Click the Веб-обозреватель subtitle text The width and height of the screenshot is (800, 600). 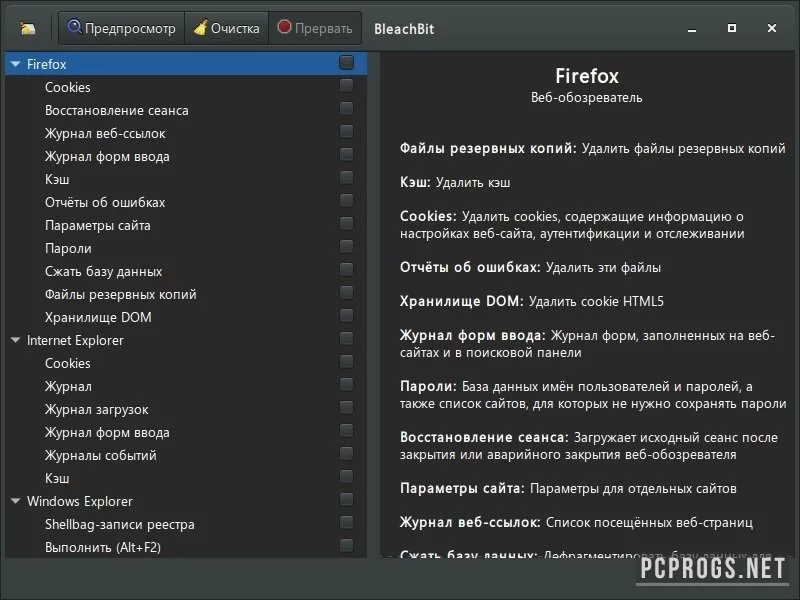click(x=586, y=97)
